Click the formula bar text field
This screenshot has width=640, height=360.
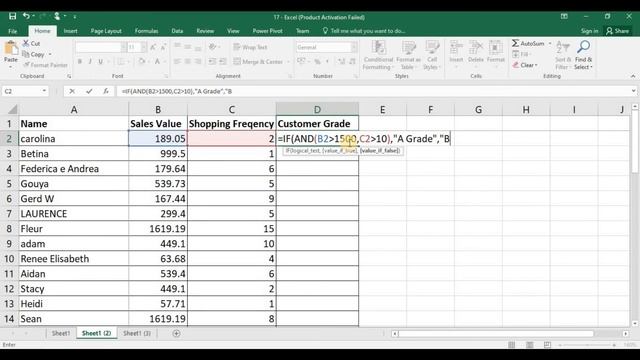pyautogui.click(x=373, y=91)
